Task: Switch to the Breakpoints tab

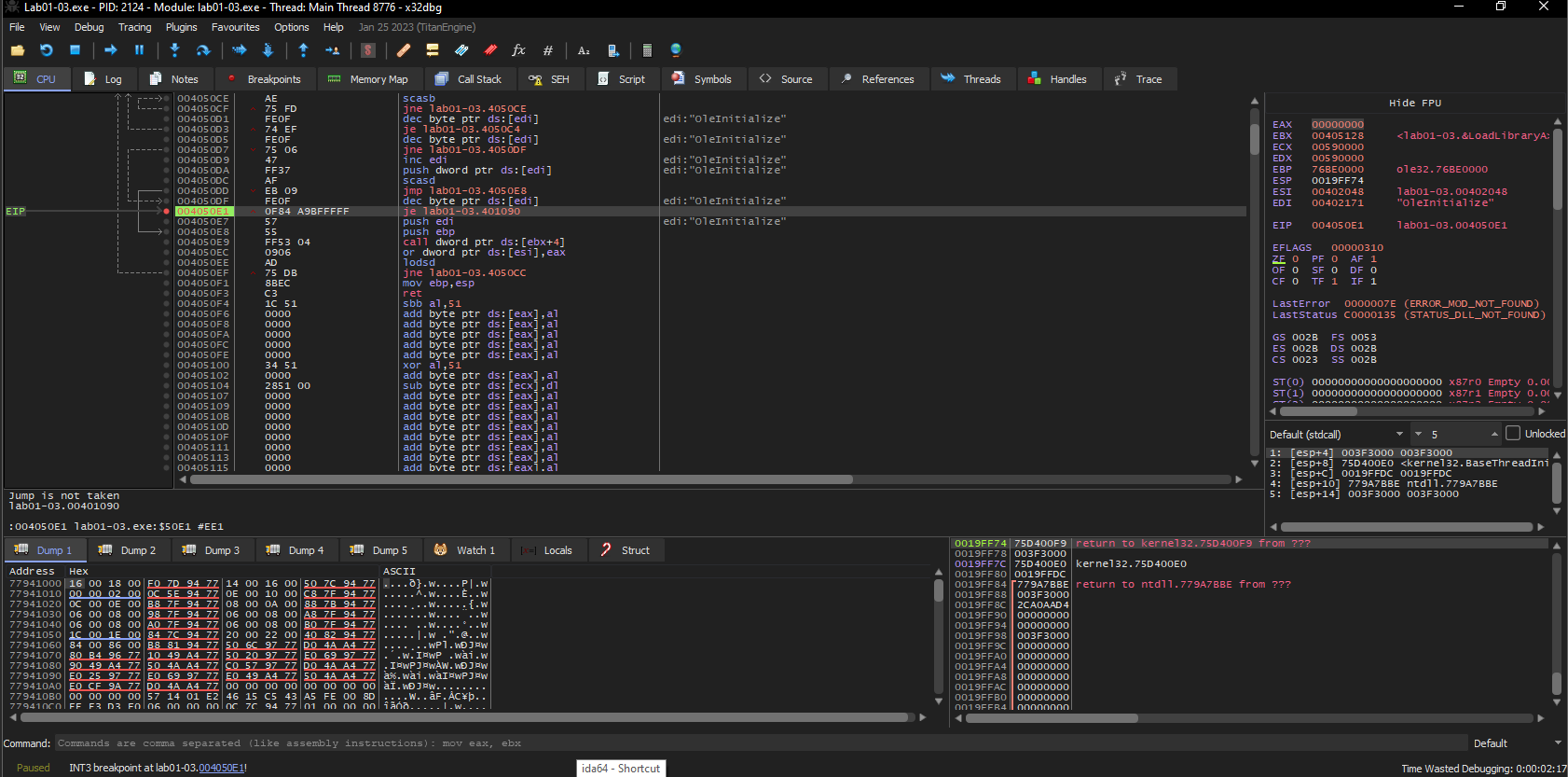Action: coord(265,79)
